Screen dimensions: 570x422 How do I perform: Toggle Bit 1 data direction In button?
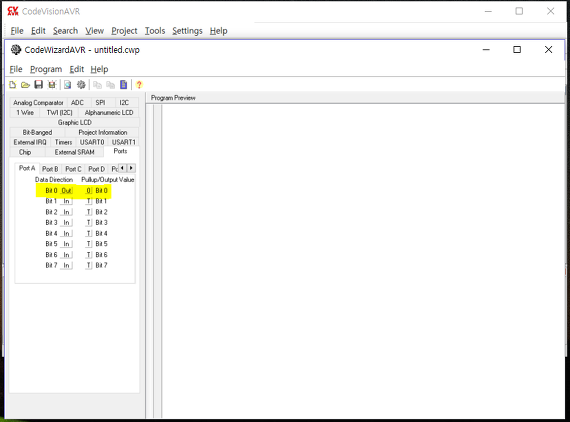[x=66, y=201]
